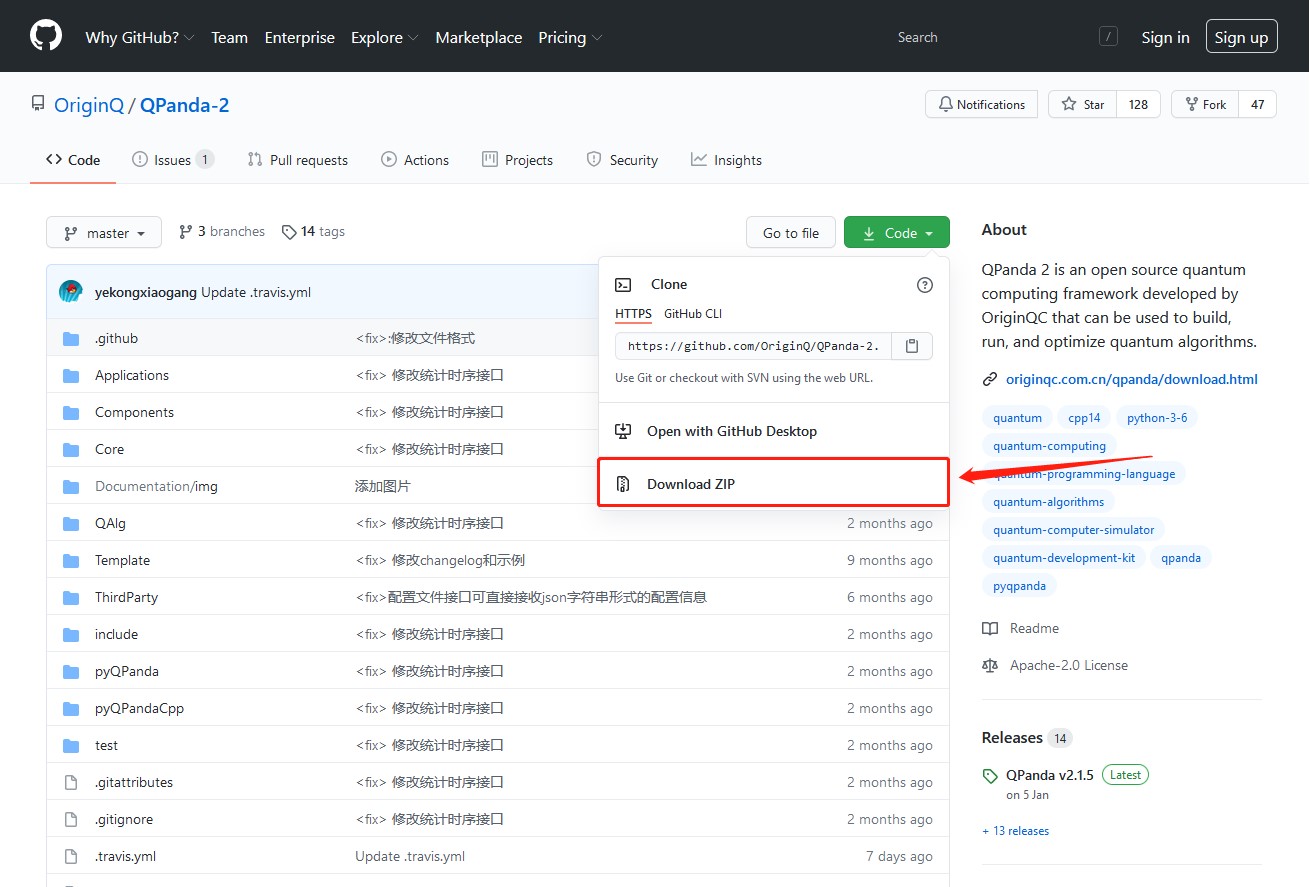This screenshot has width=1310, height=887.
Task: Click the Download ZIP file icon
Action: click(623, 484)
